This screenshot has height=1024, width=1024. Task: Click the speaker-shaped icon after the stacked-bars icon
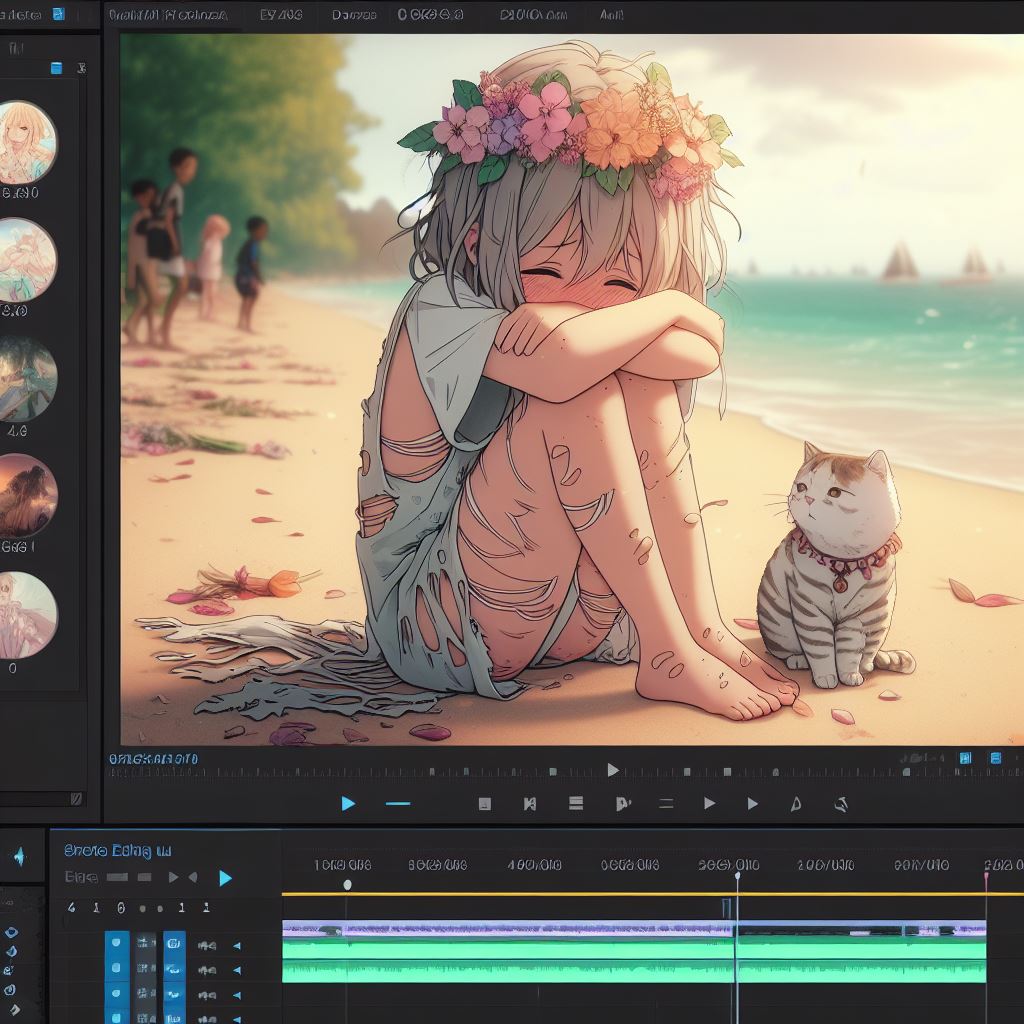coord(623,804)
